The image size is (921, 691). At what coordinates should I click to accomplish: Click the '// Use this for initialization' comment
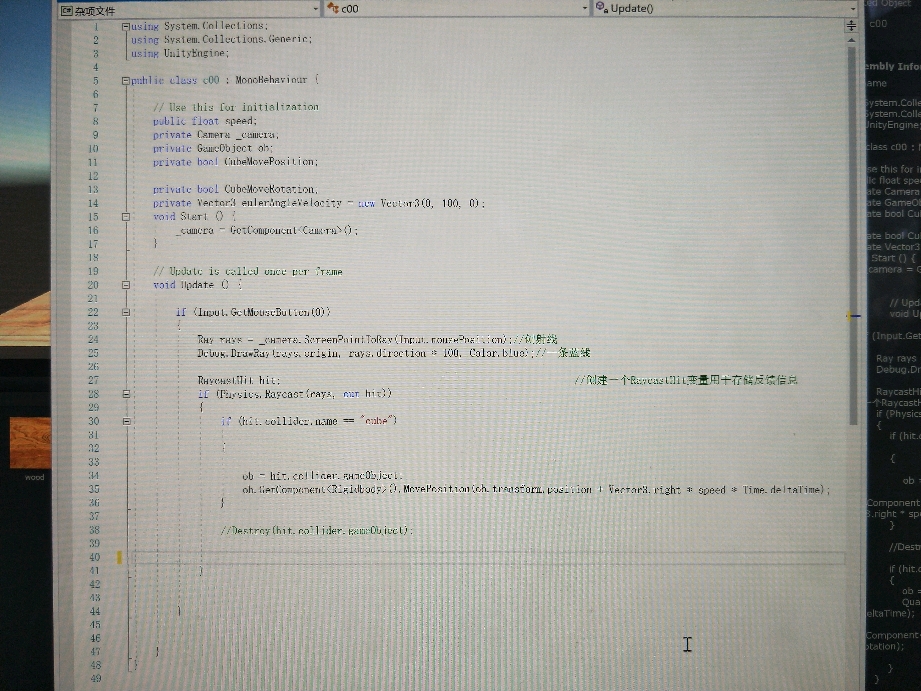[x=236, y=107]
